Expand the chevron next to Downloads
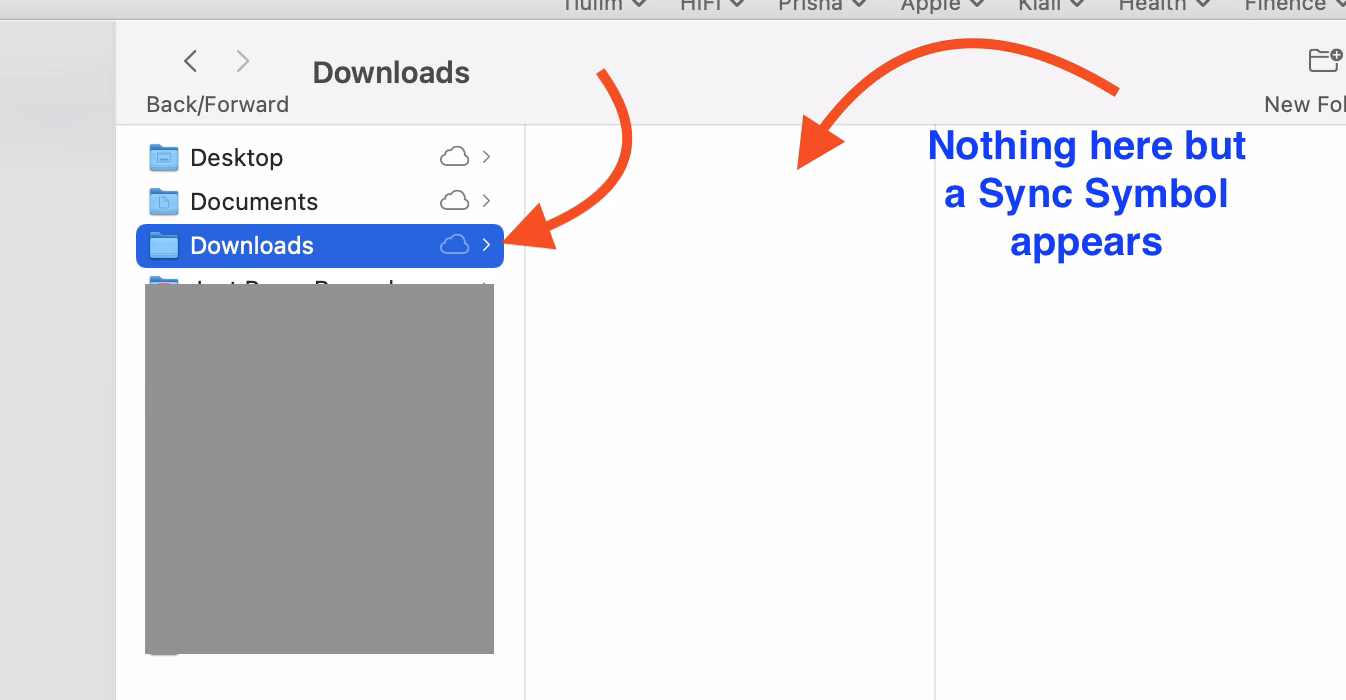 (x=486, y=245)
